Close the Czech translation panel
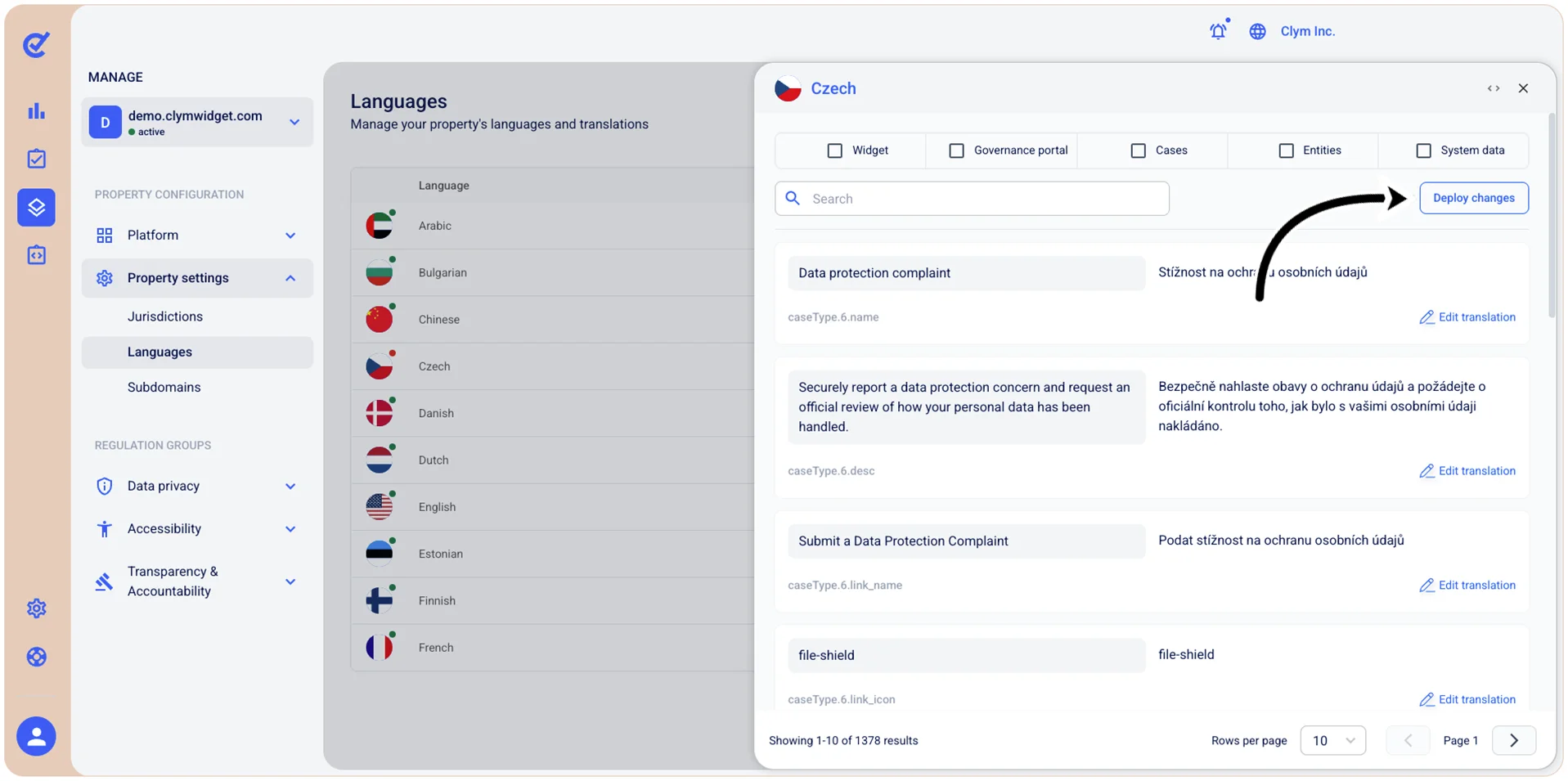Image resolution: width=1568 pixels, height=781 pixels. pyautogui.click(x=1523, y=88)
